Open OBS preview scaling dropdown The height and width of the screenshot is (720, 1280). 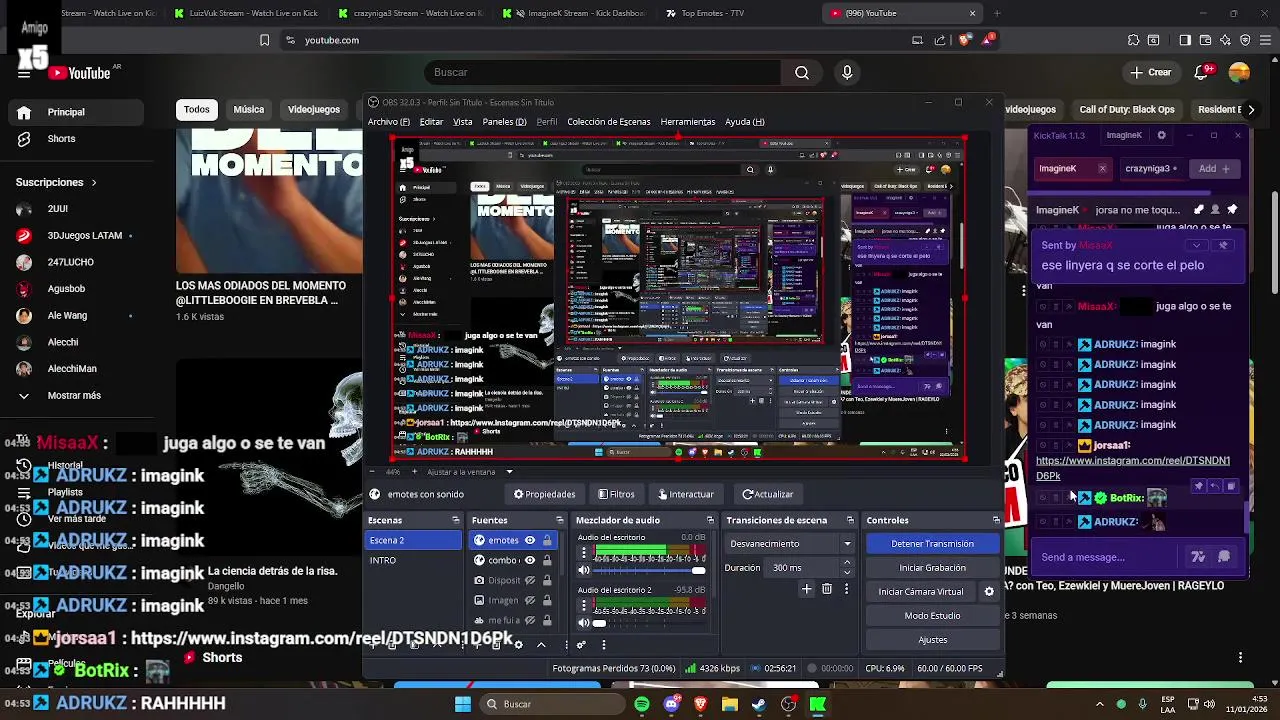[x=509, y=472]
